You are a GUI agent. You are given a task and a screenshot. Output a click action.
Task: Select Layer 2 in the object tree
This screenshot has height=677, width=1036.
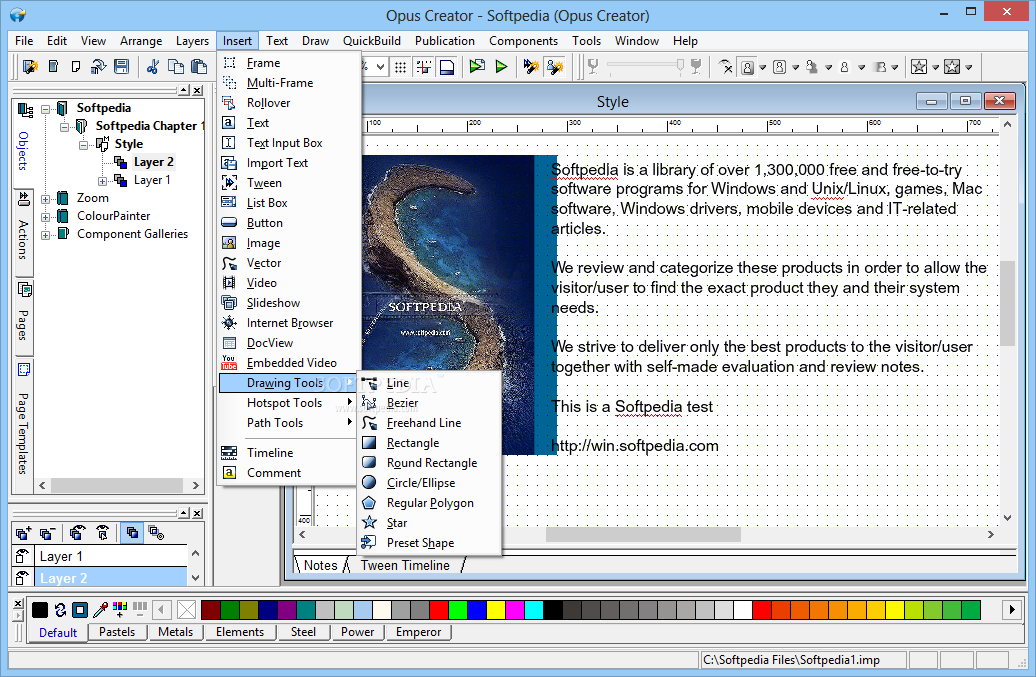[153, 162]
